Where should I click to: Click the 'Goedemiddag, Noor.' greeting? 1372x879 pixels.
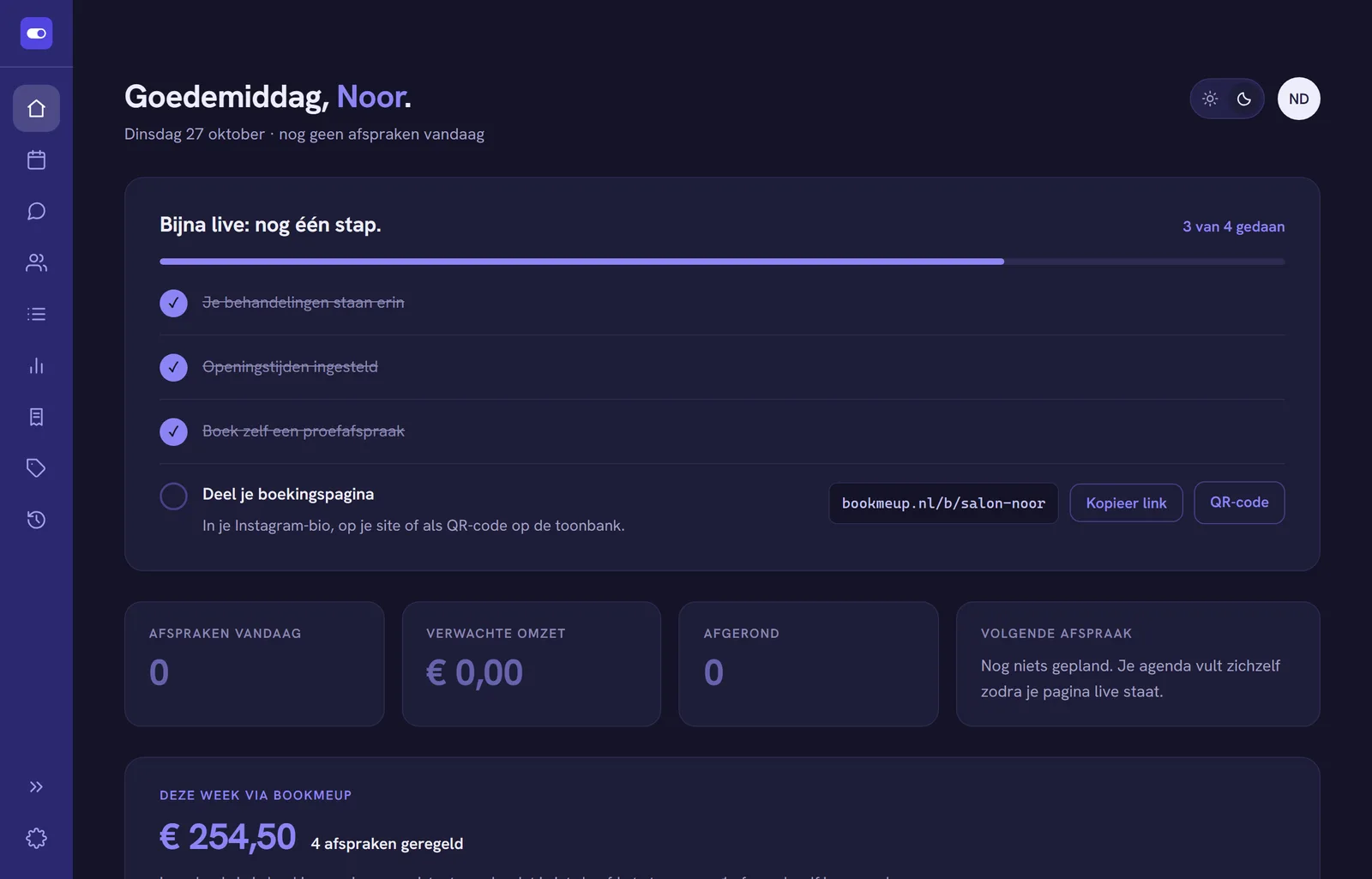point(268,97)
